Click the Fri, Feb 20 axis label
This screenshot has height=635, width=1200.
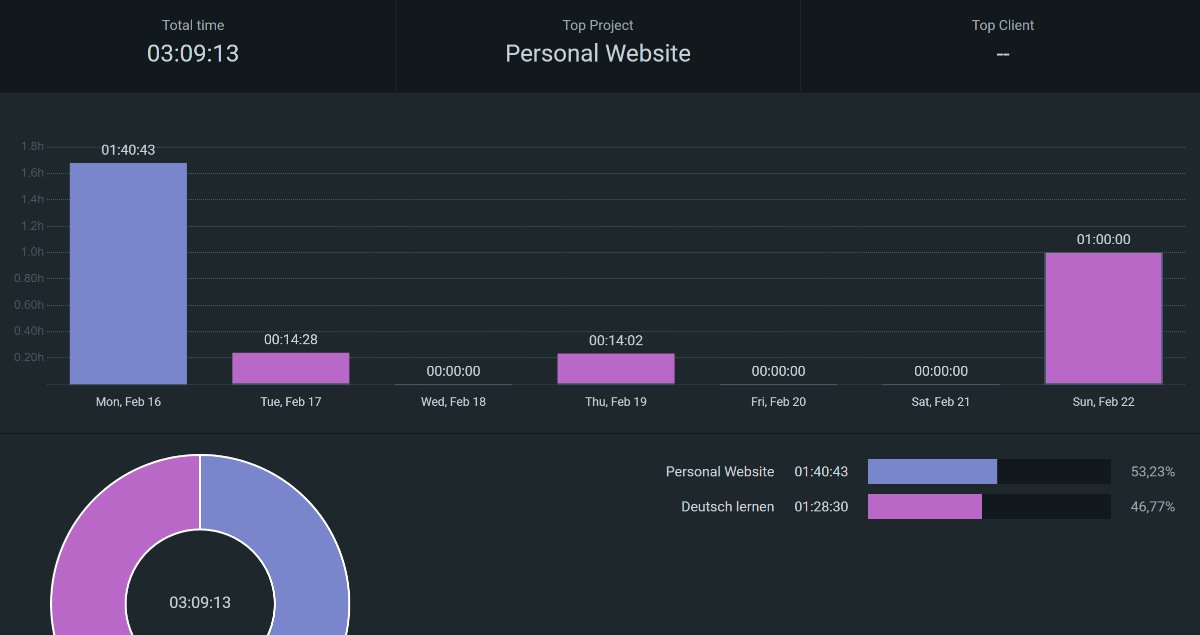778,402
